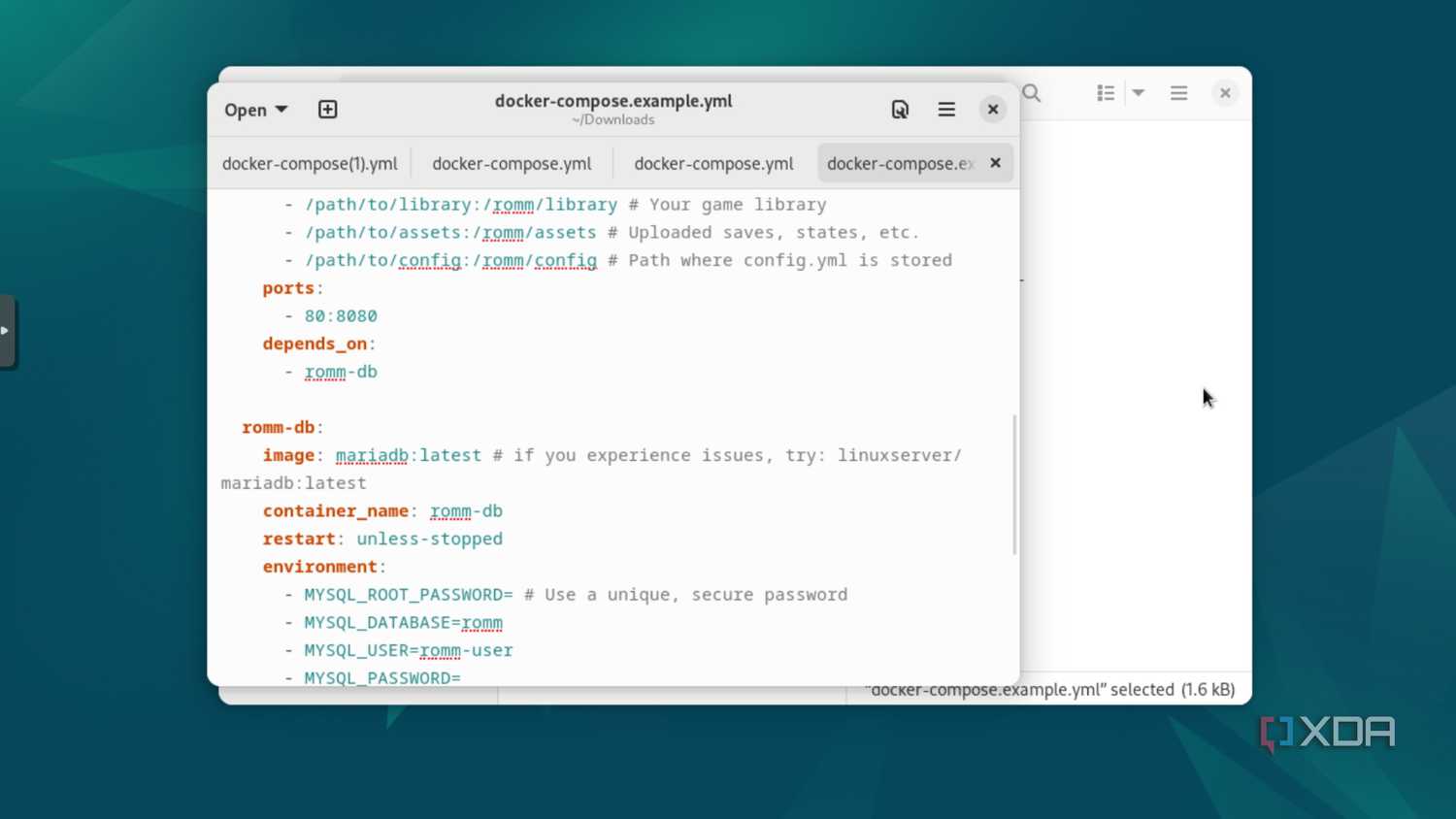Click the docker-compose.example.yml window title
The height and width of the screenshot is (819, 1456).
click(613, 101)
